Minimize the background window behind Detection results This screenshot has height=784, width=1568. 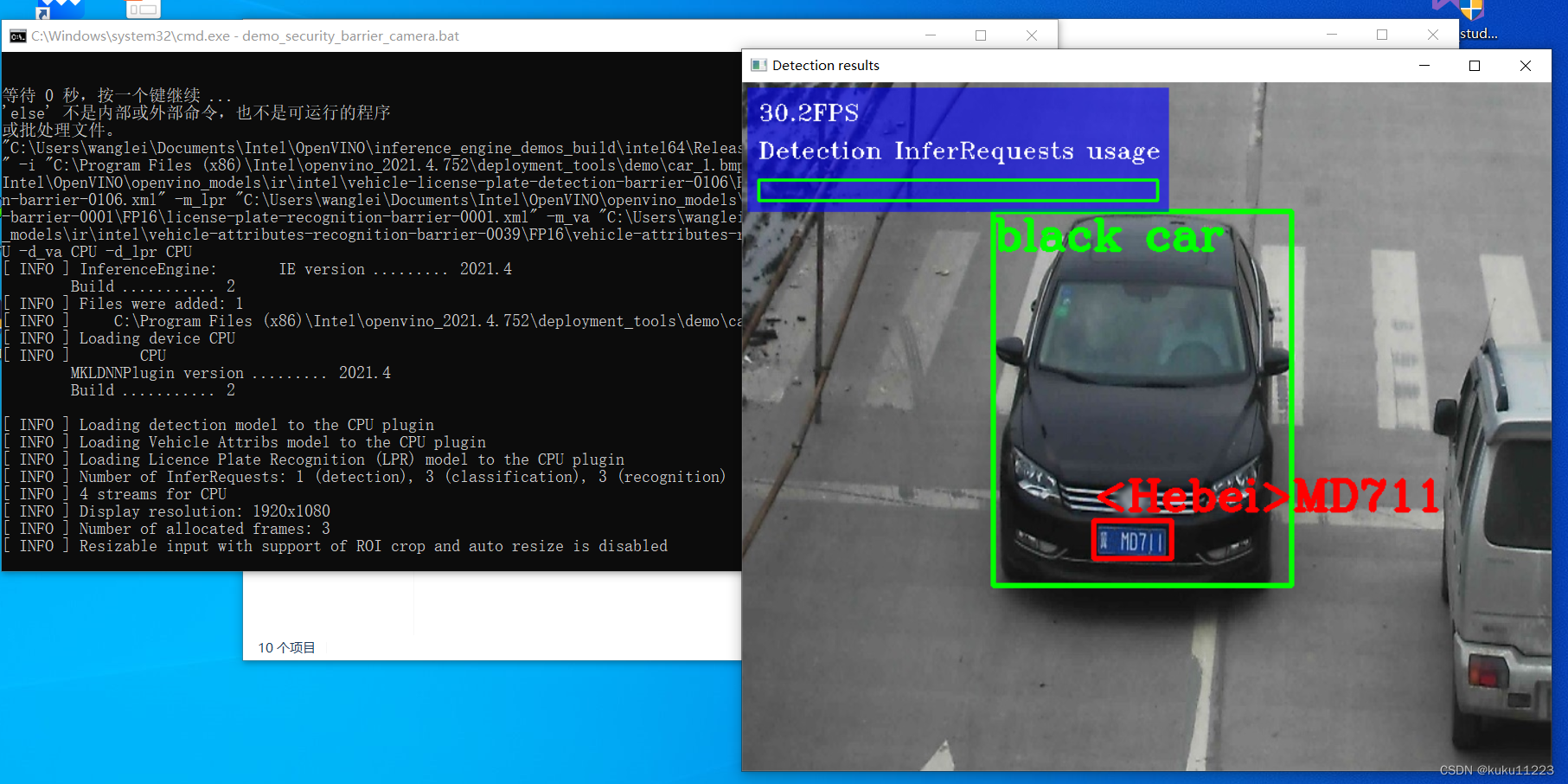[1332, 35]
